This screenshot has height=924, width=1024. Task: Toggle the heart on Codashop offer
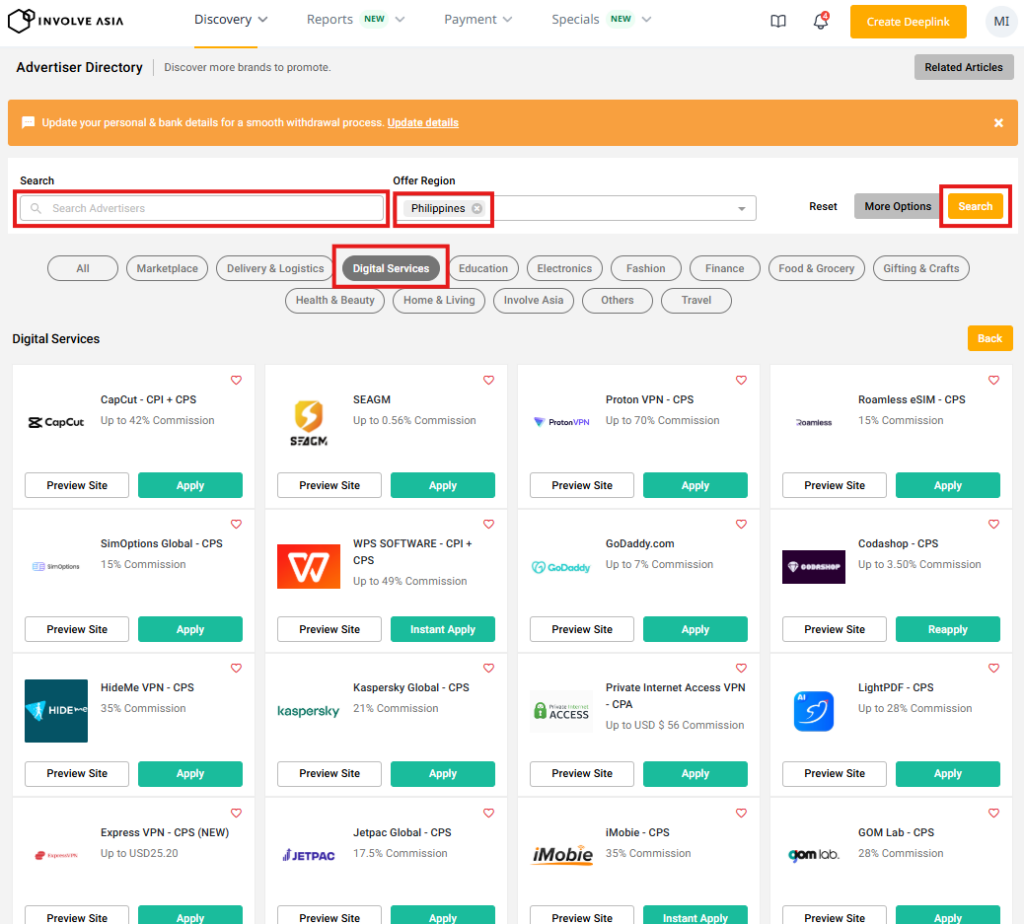pyautogui.click(x=994, y=524)
